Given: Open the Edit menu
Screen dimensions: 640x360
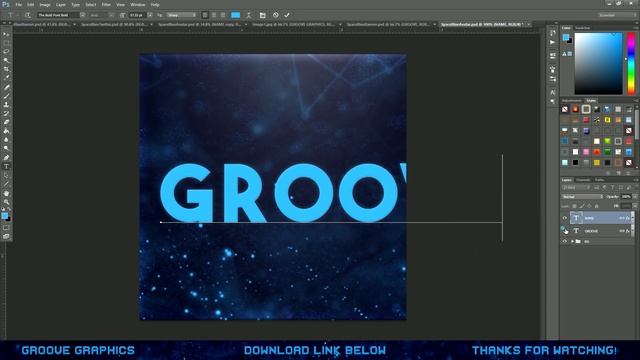Looking at the screenshot, I should 31,4.
